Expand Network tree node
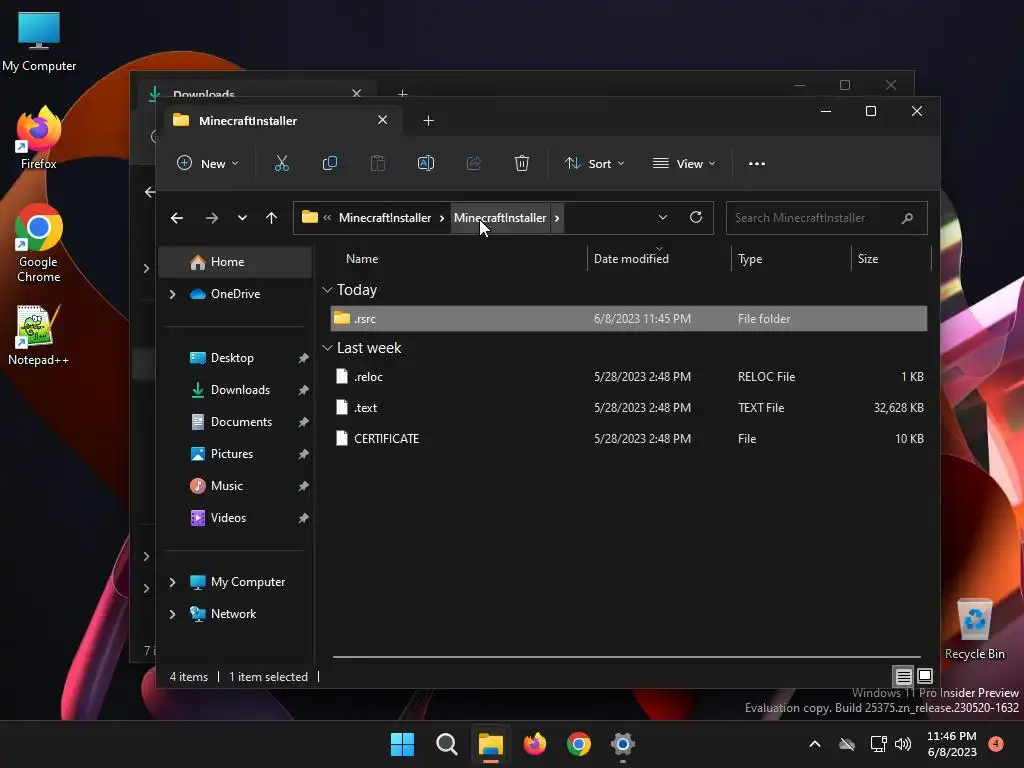The height and width of the screenshot is (768, 1024). coord(172,614)
